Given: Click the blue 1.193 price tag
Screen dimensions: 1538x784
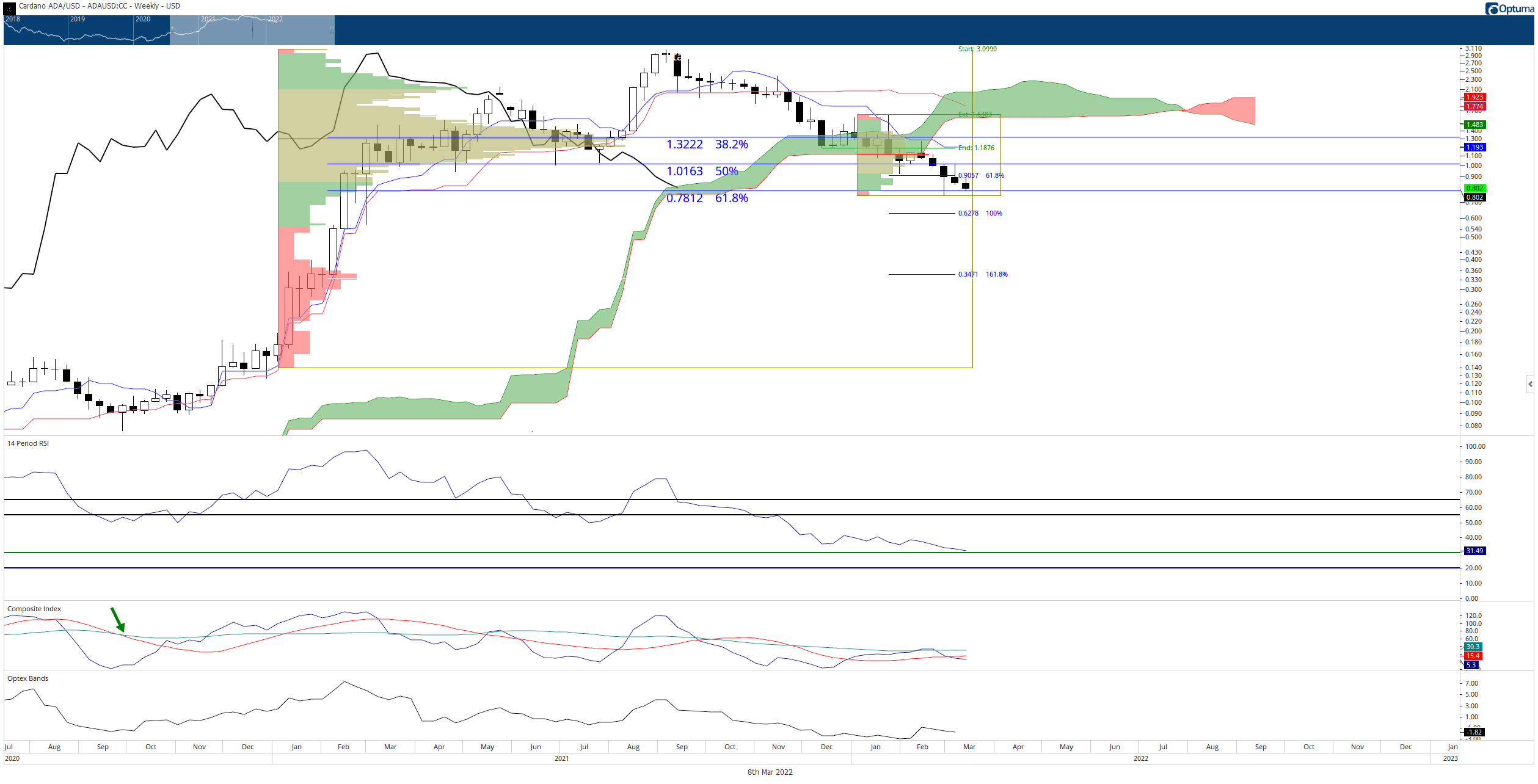Looking at the screenshot, I should click(1474, 147).
